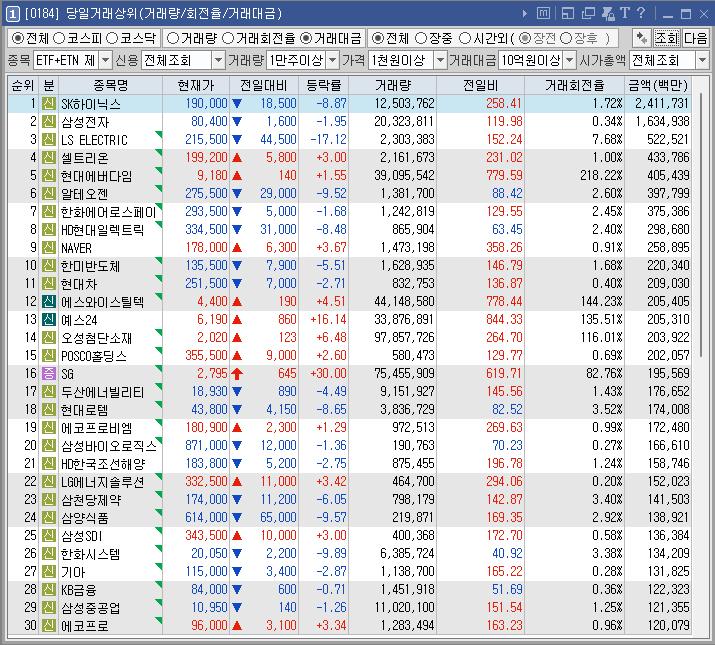
Task: Open the 종목 ETF+ETN dropdown
Action: 105,60
